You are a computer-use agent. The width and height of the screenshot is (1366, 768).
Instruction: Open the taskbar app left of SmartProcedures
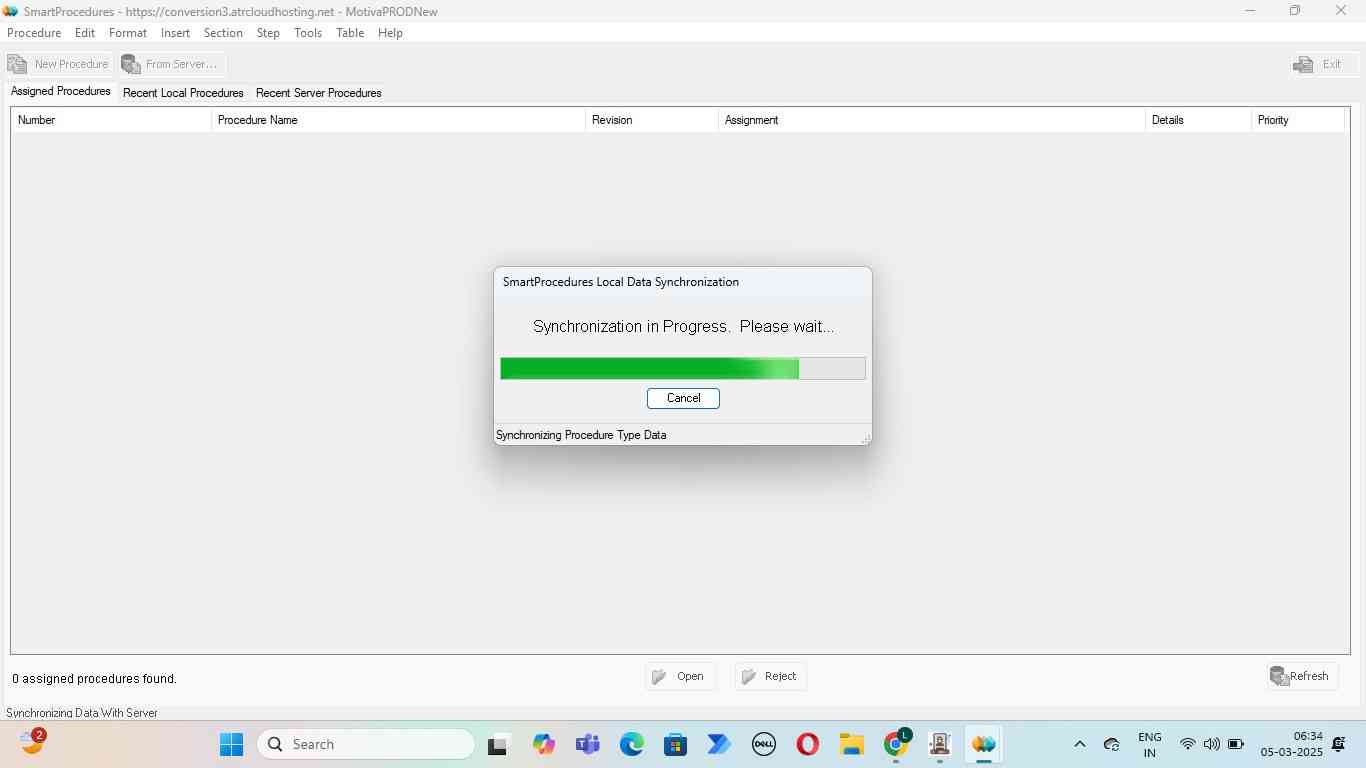[x=939, y=744]
